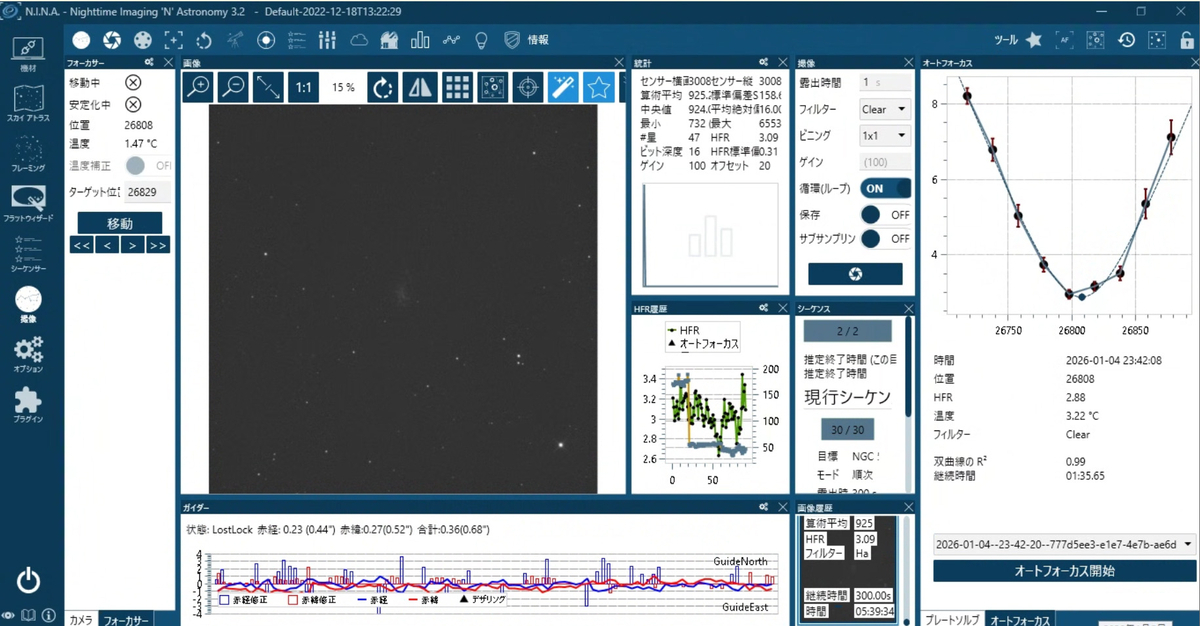Open the 1x1 binning dropdown
The height and width of the screenshot is (626, 1200).
point(885,135)
